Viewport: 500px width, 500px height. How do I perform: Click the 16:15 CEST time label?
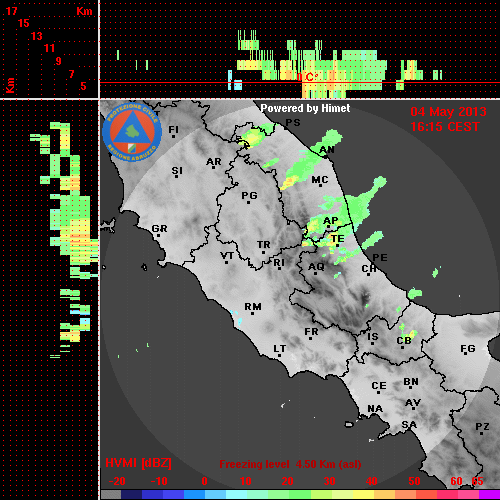[445, 127]
